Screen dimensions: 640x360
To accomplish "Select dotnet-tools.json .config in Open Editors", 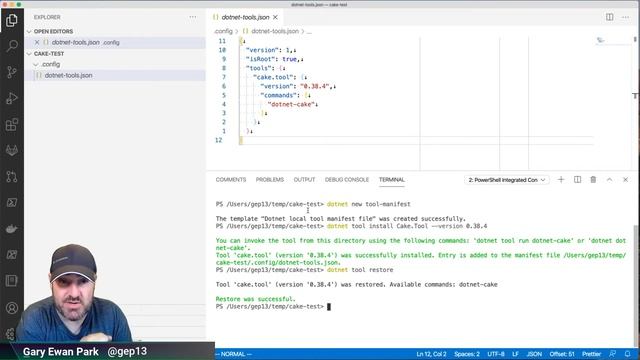I will tap(115, 42).
